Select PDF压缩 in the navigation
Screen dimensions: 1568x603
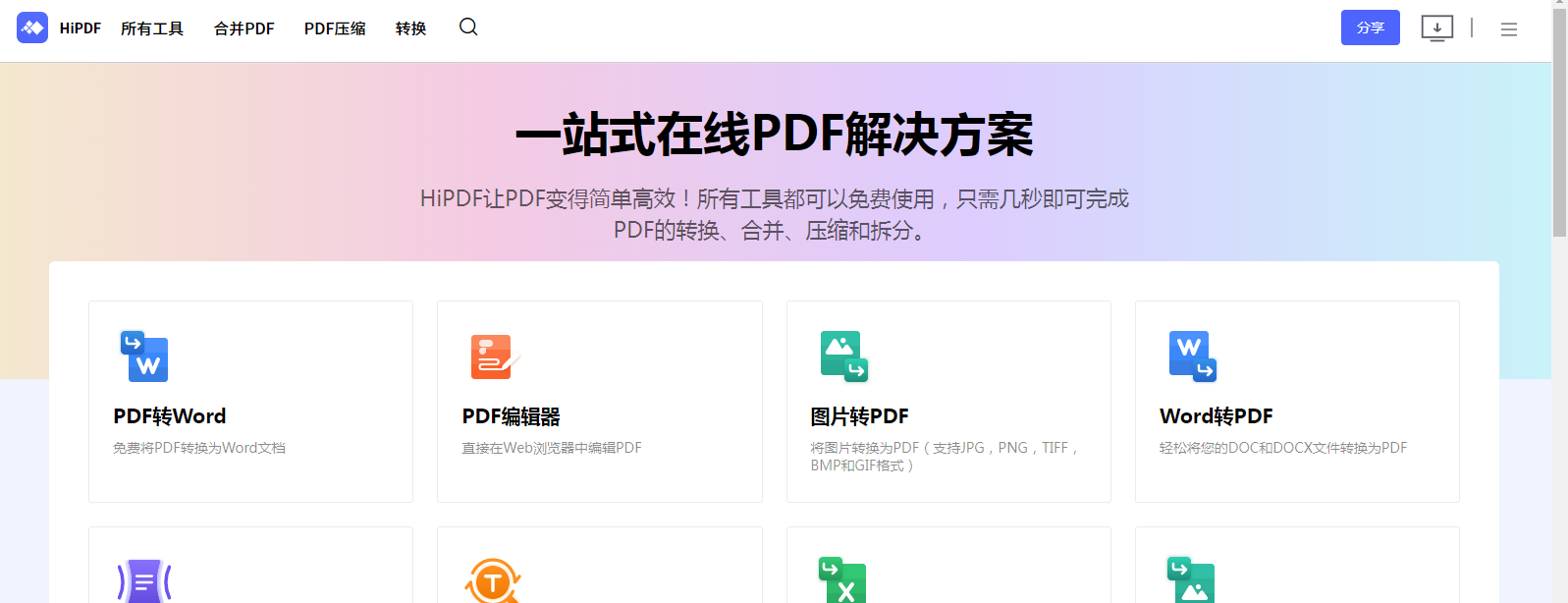(x=335, y=28)
